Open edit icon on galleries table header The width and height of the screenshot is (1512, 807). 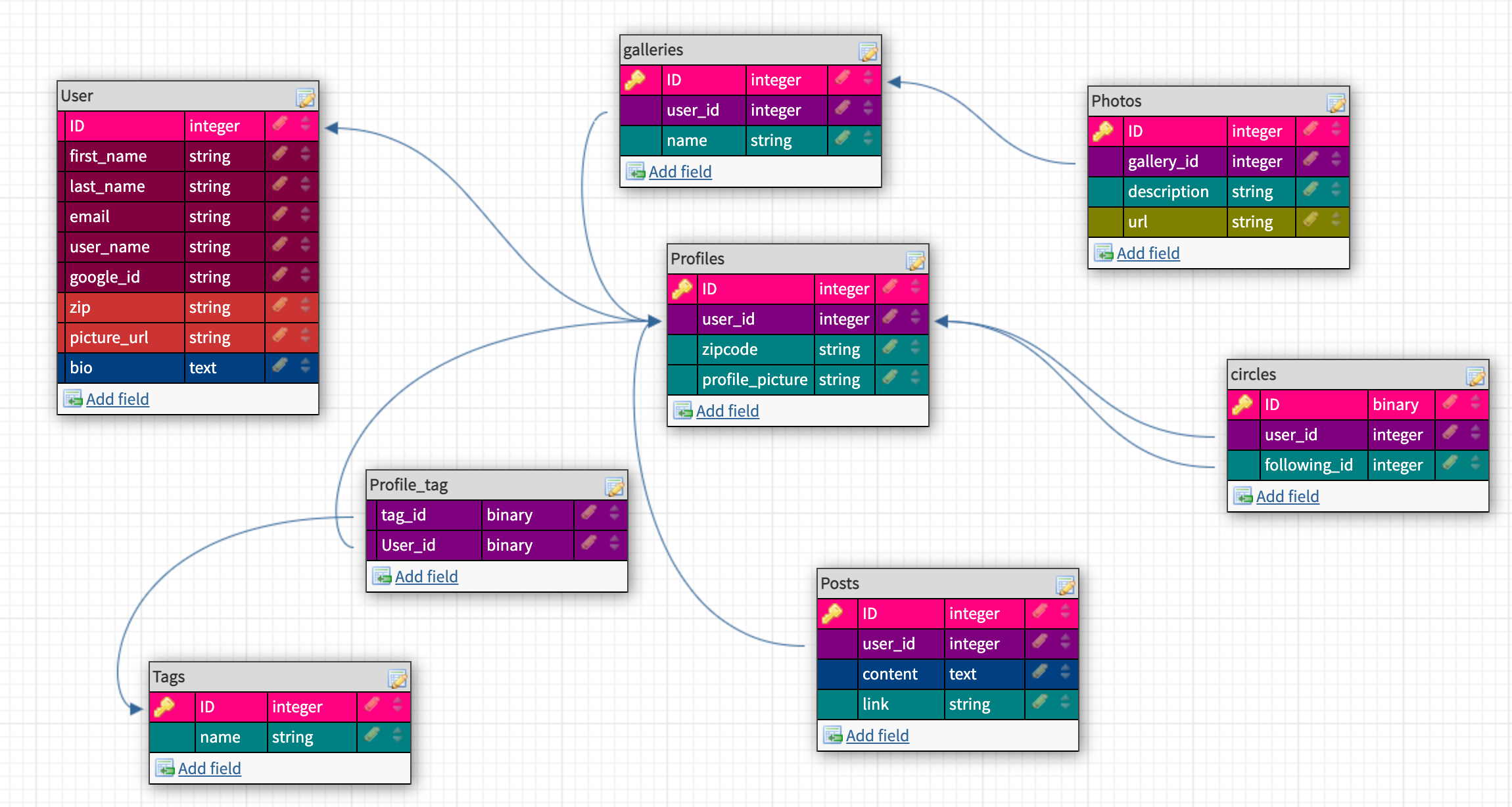pyautogui.click(x=868, y=52)
